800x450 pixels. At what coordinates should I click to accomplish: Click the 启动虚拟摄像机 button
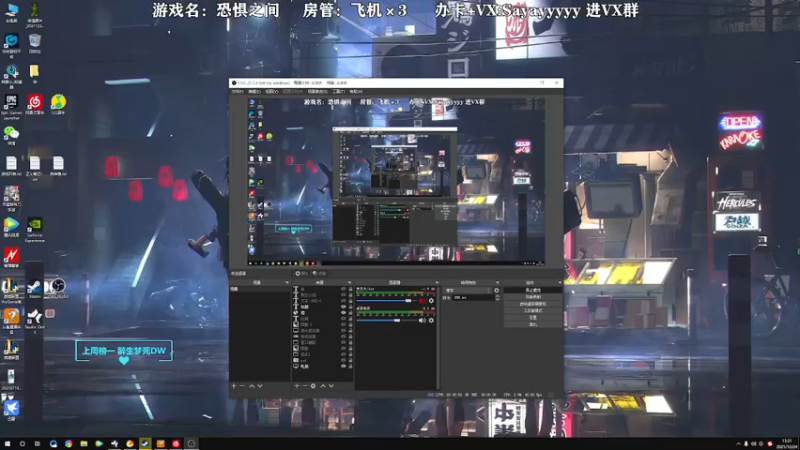pyautogui.click(x=533, y=304)
